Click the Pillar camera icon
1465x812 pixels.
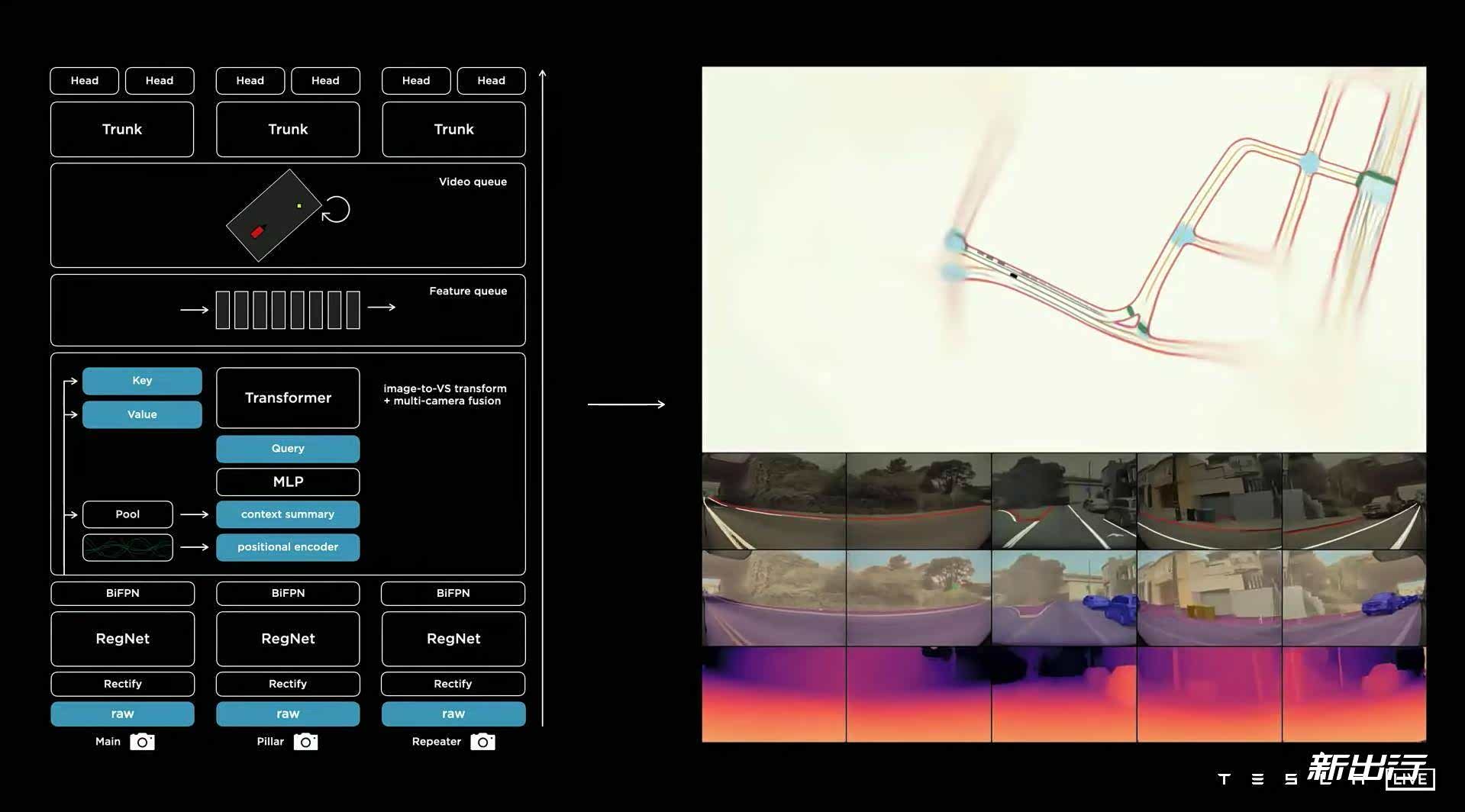click(305, 742)
